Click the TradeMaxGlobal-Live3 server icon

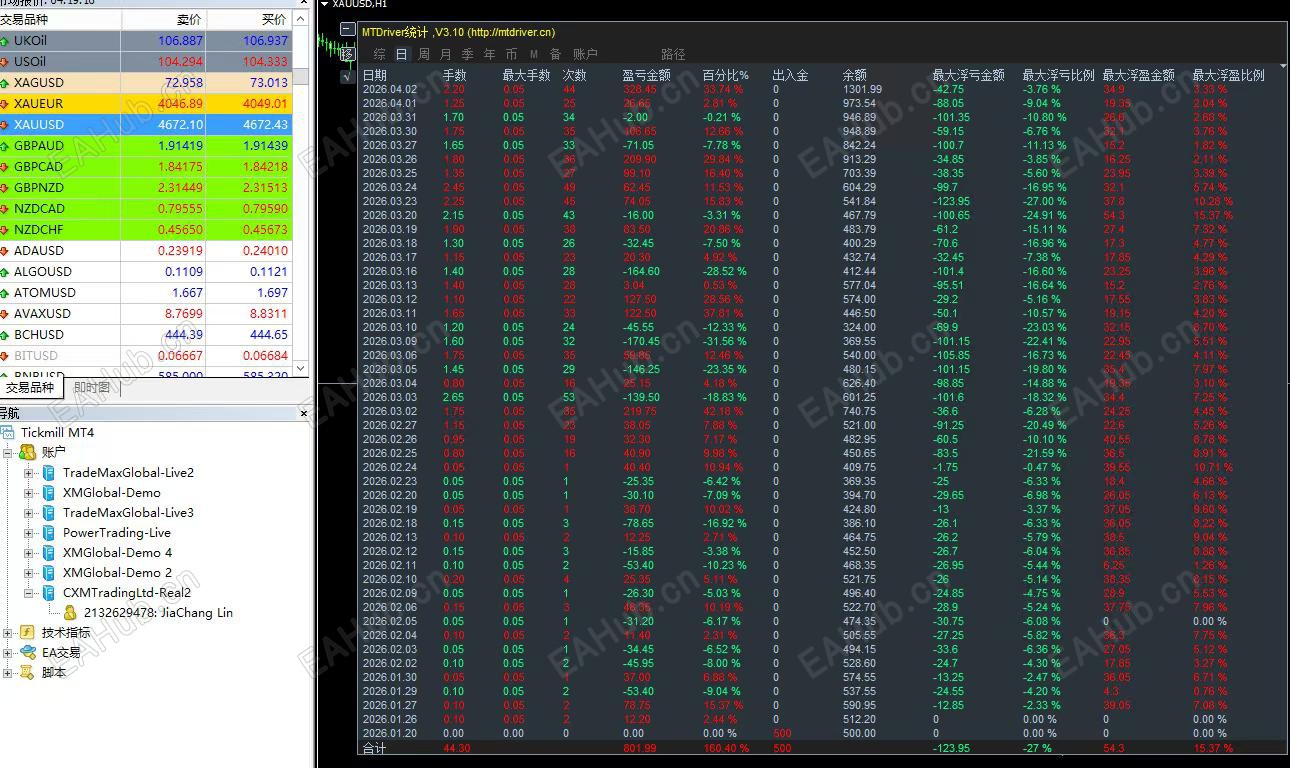pyautogui.click(x=48, y=512)
